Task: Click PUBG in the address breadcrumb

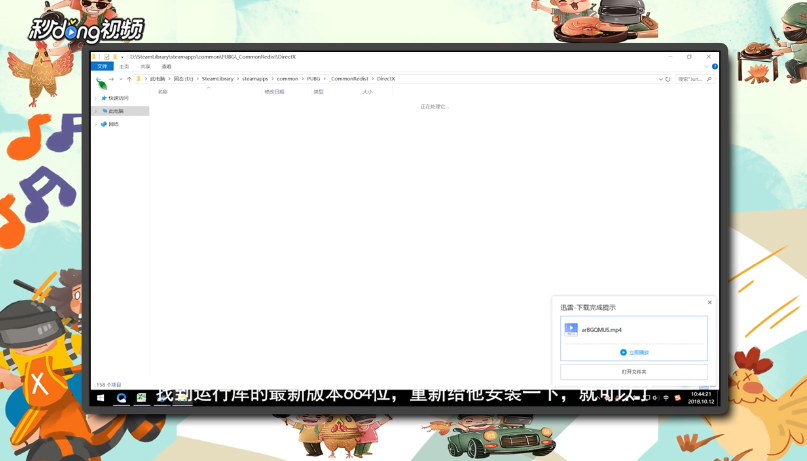Action: click(313, 79)
